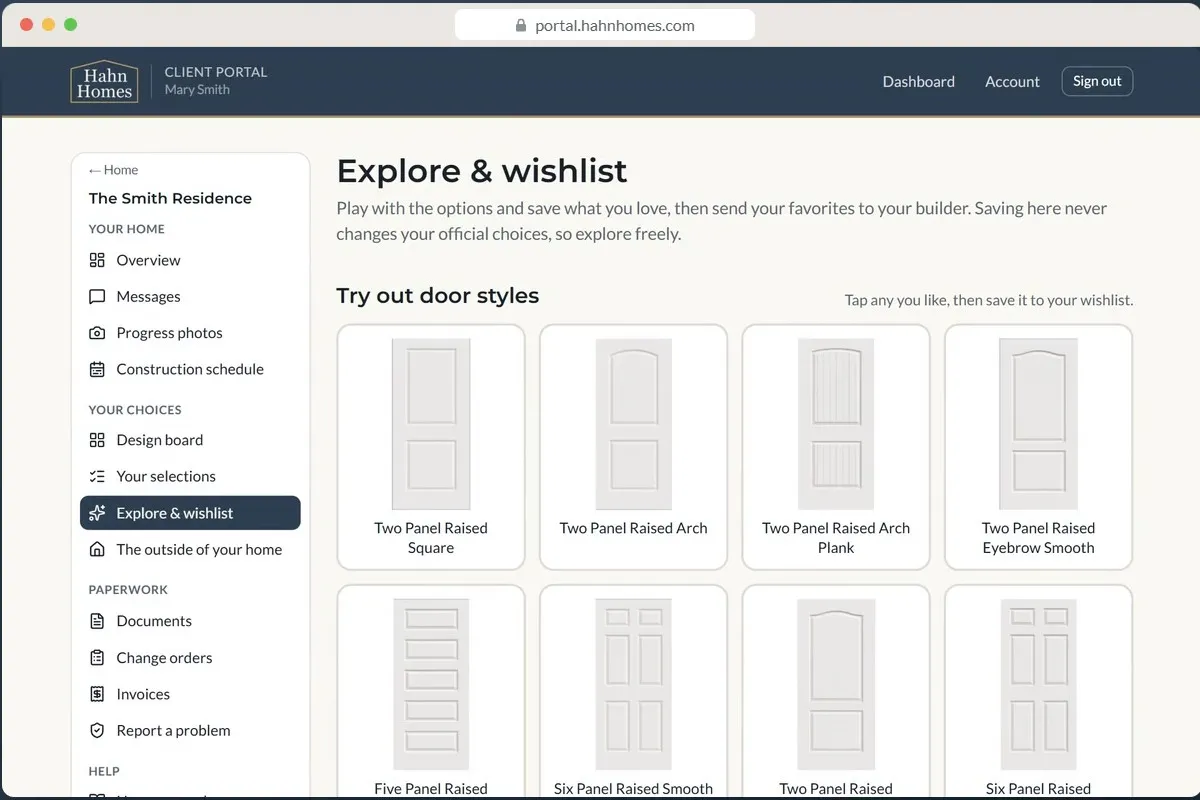Image resolution: width=1200 pixels, height=800 pixels.
Task: Click the Try out door styles heading
Action: [x=438, y=296]
